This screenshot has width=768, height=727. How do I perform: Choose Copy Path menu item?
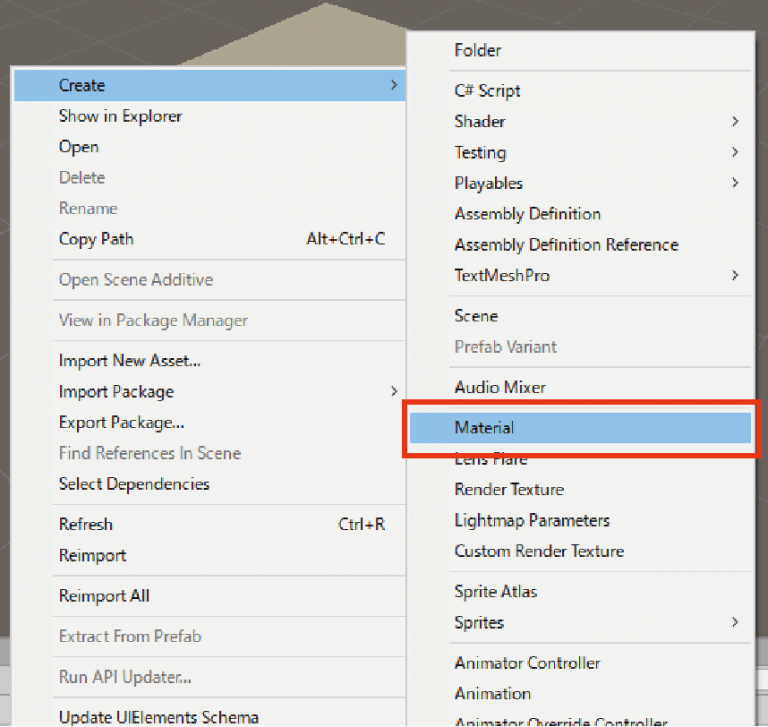pos(96,239)
